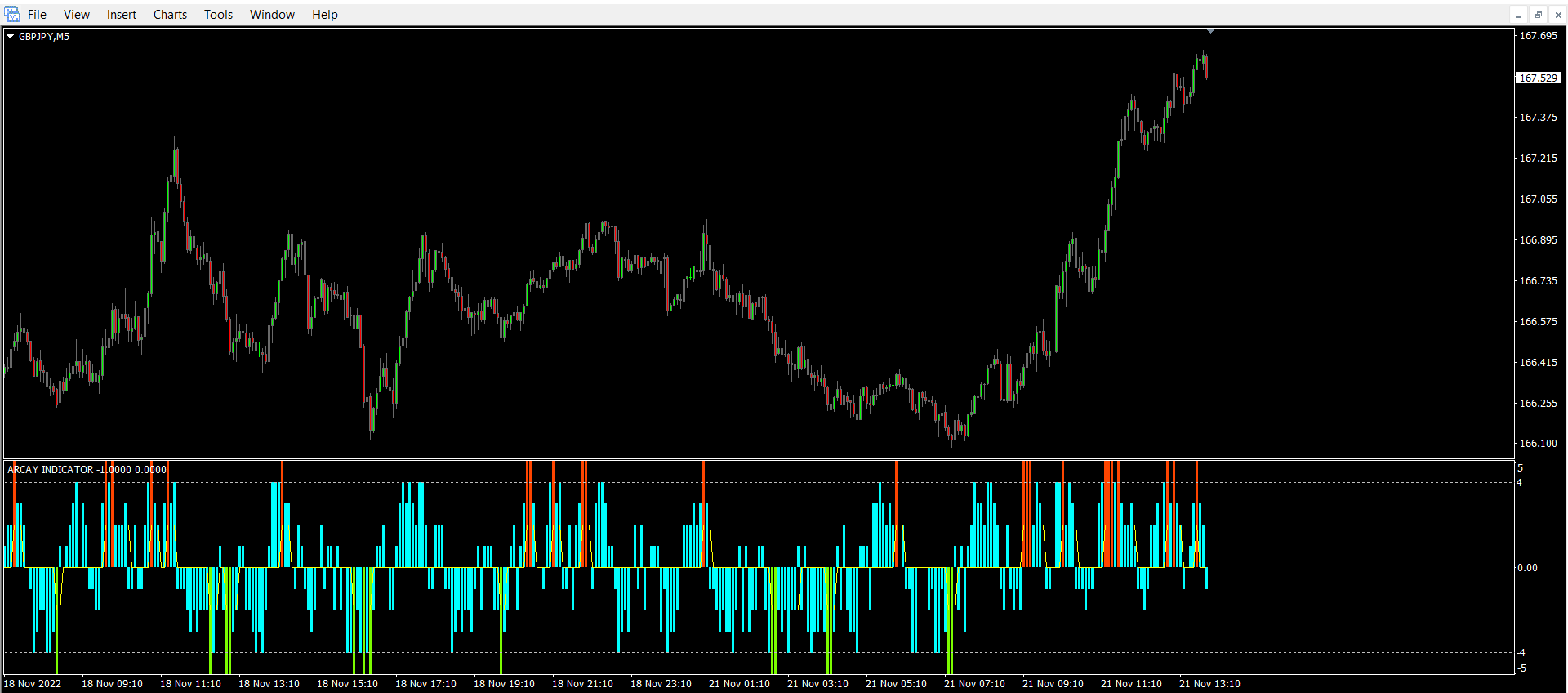1568x693 pixels.
Task: Open the Charts menu
Action: tap(170, 15)
